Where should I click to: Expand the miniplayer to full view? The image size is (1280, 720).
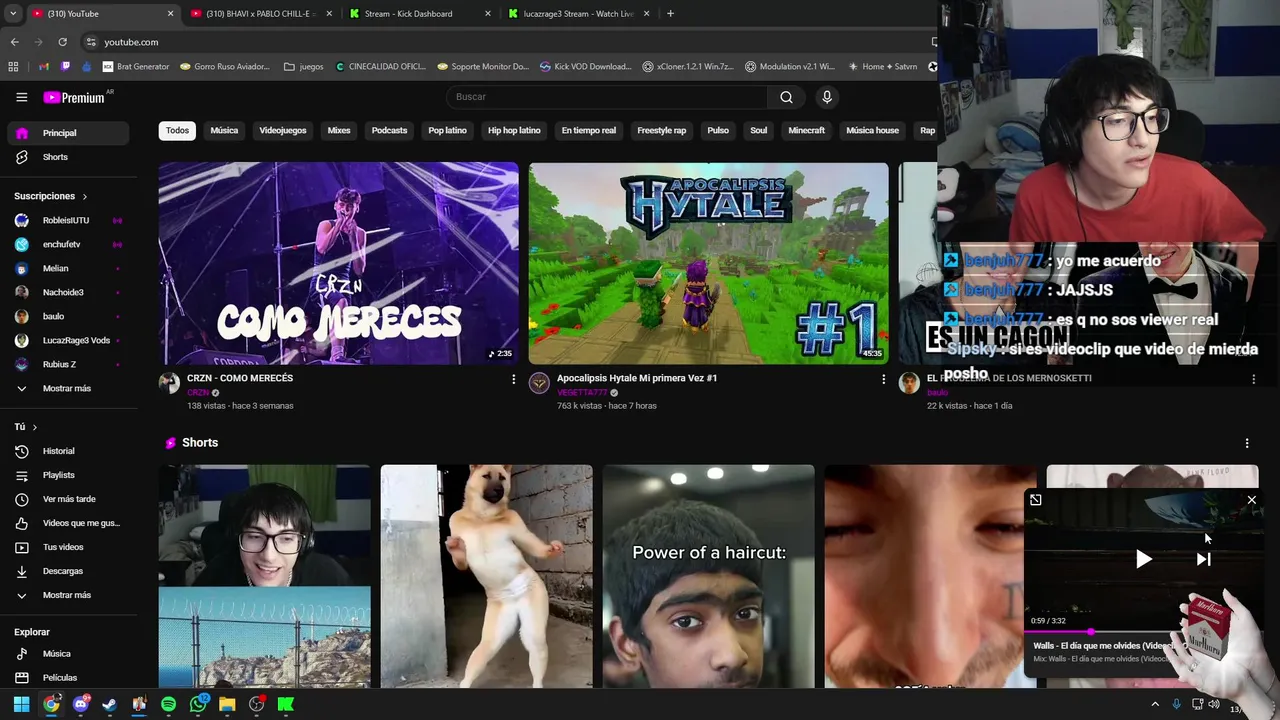click(x=1035, y=500)
